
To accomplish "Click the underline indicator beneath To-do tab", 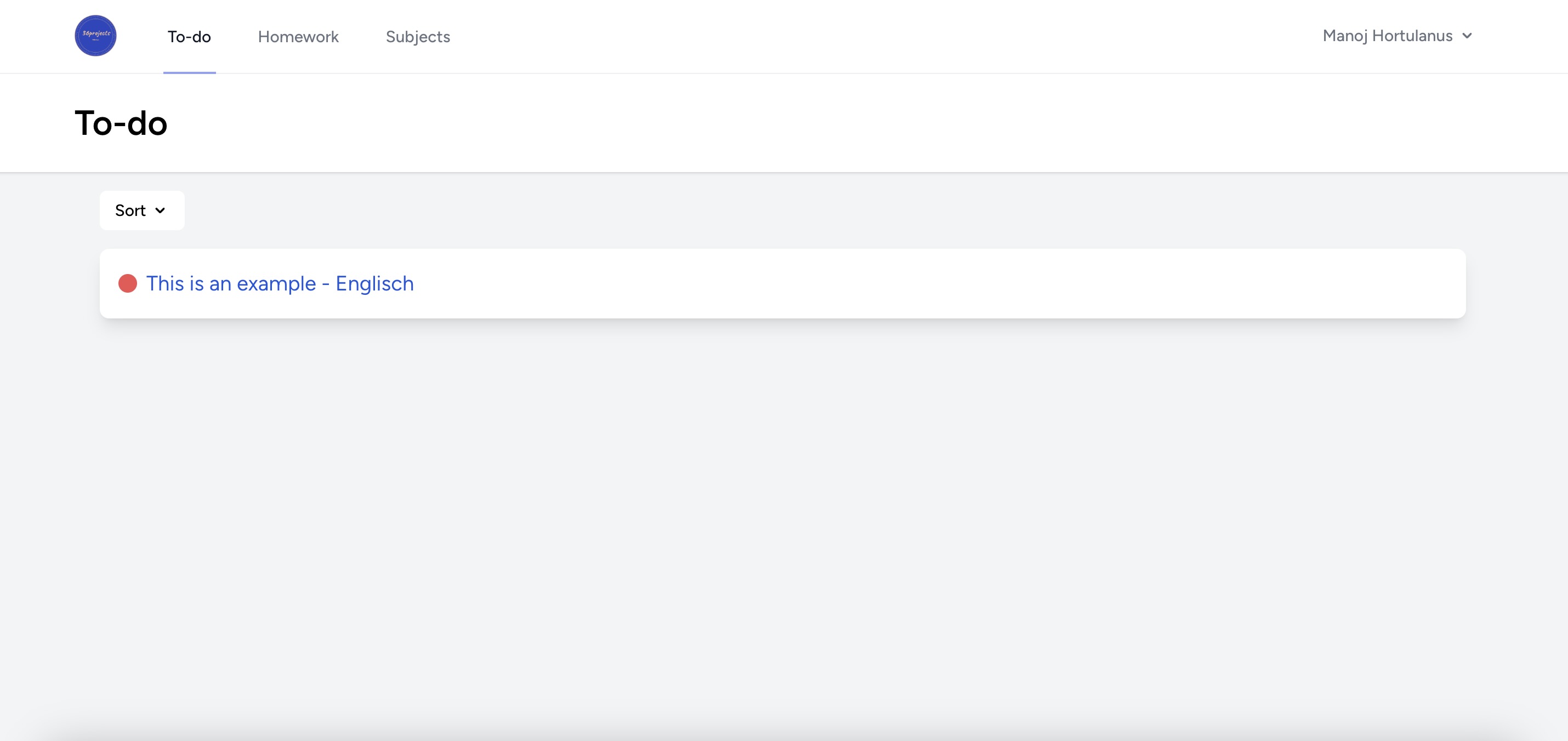I will click(189, 72).
